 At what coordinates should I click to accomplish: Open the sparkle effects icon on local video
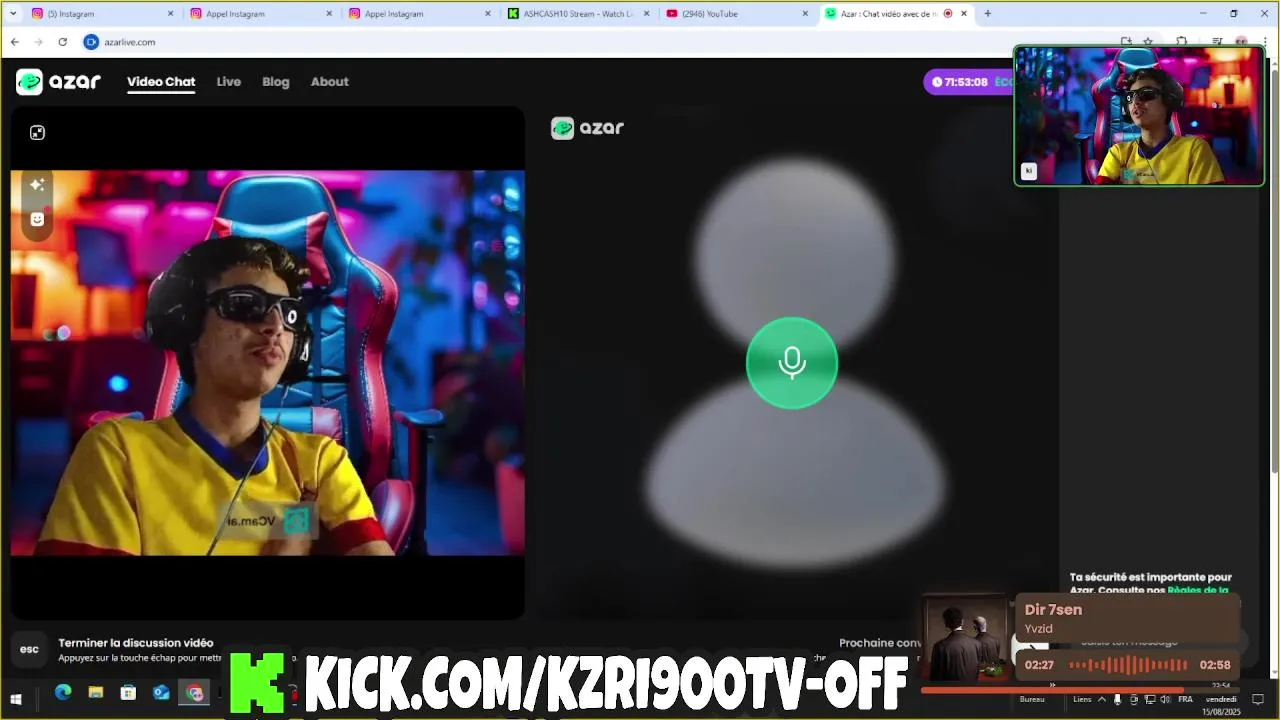tap(37, 185)
